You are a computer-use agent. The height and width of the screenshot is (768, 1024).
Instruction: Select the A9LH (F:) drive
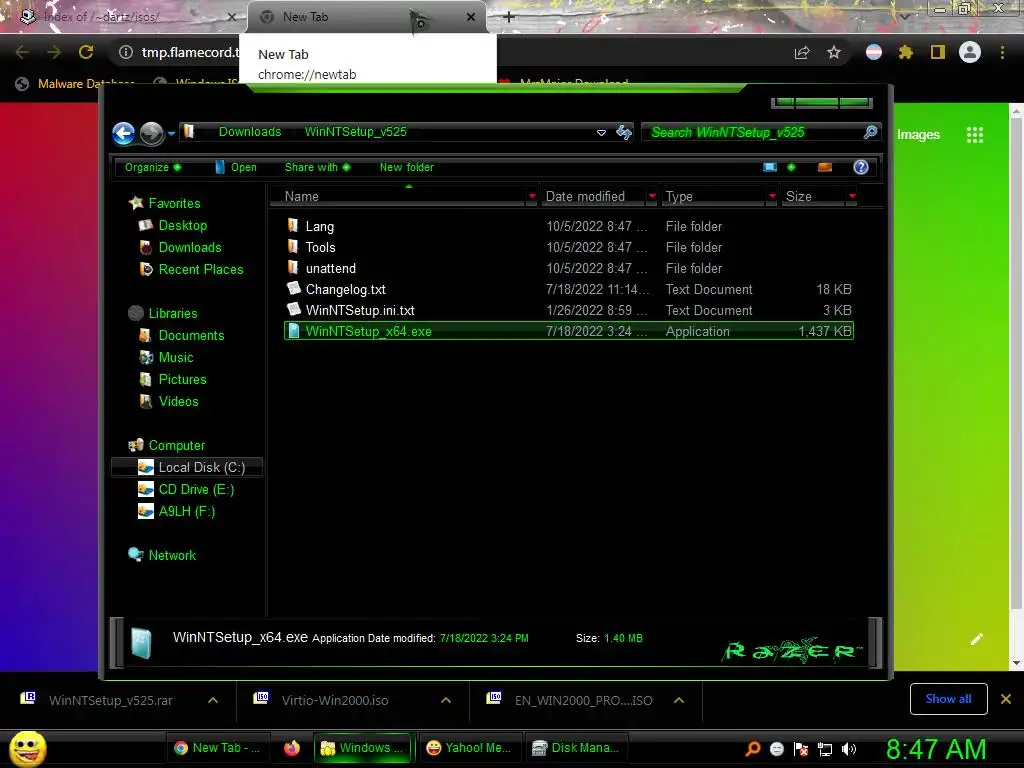(x=186, y=511)
